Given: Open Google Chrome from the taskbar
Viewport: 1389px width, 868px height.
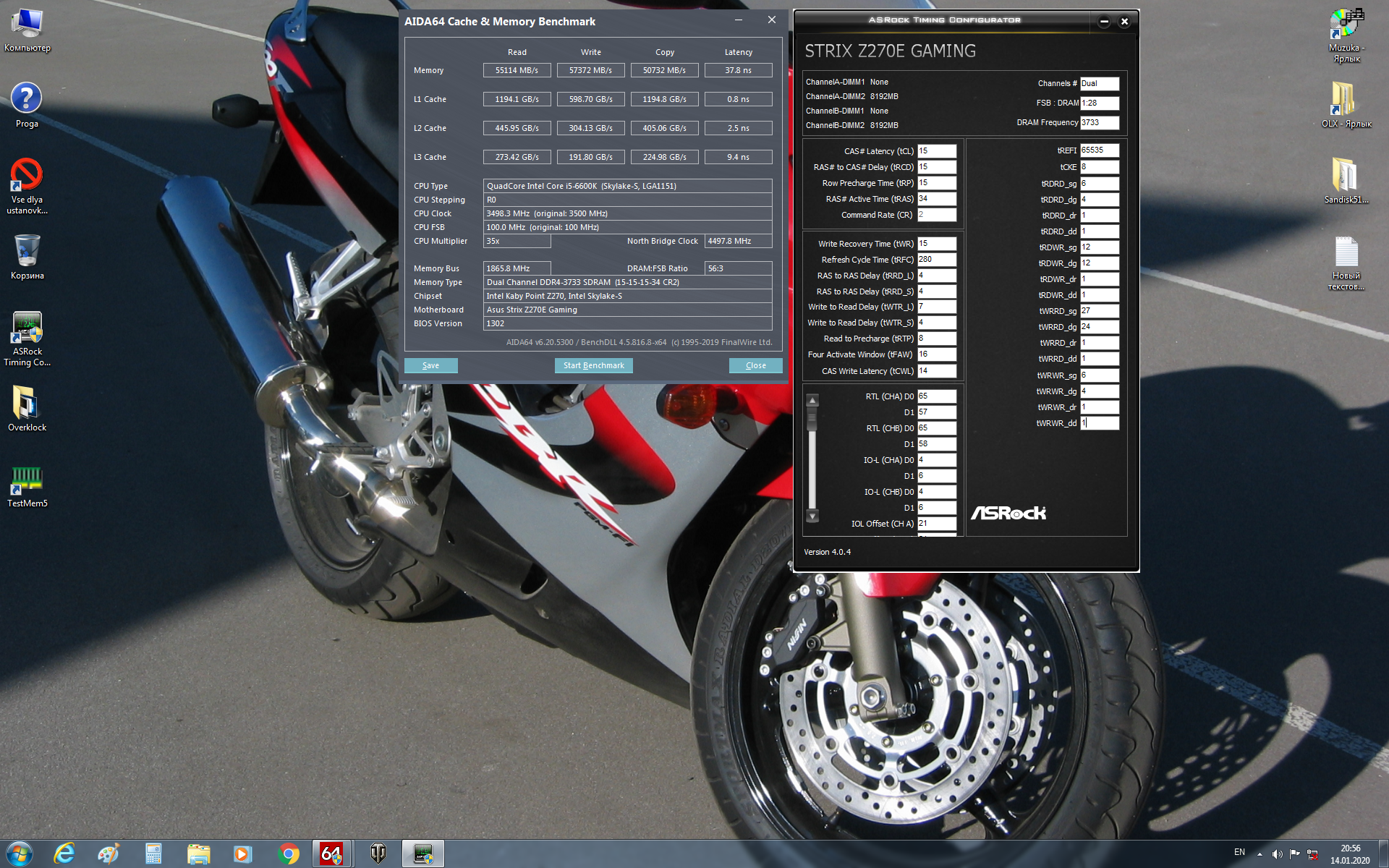Looking at the screenshot, I should (x=289, y=854).
